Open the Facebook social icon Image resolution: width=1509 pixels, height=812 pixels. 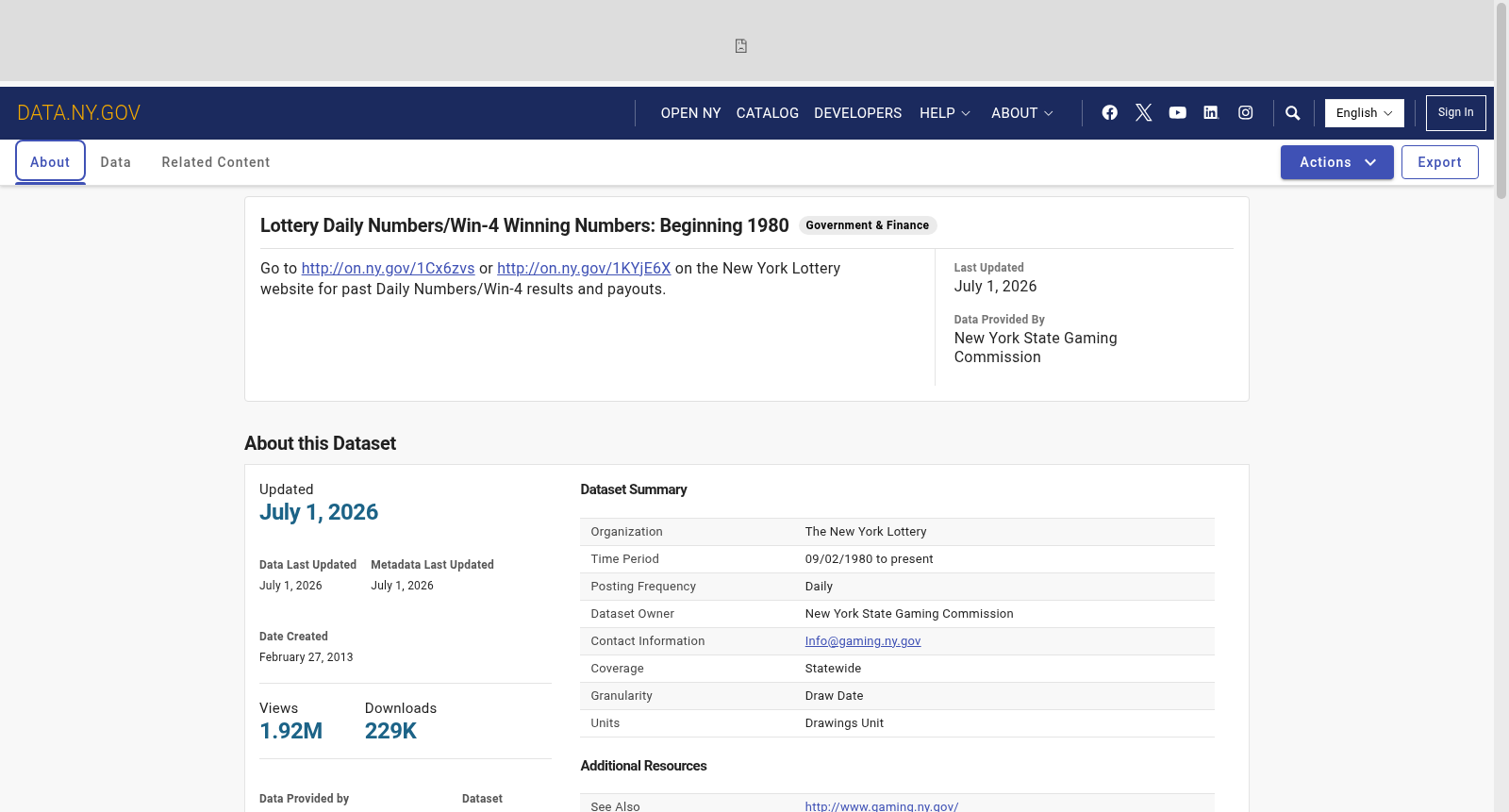tap(1110, 113)
